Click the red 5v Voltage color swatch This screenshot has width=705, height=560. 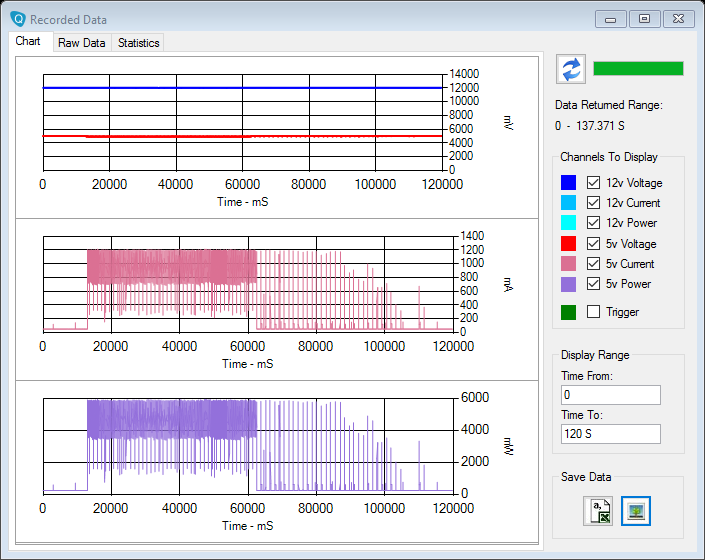[568, 244]
